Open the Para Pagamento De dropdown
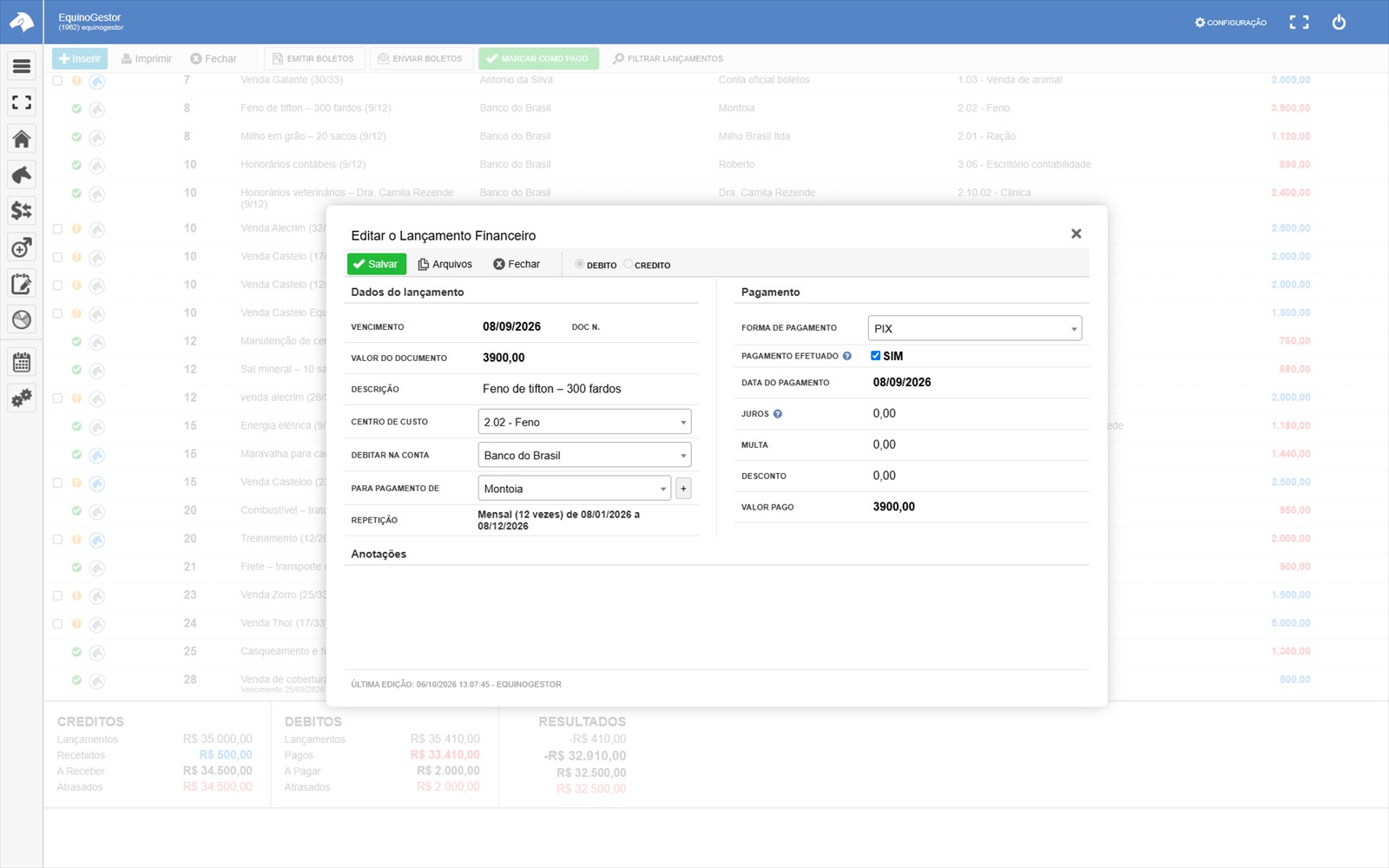This screenshot has width=1389, height=868. (x=574, y=489)
